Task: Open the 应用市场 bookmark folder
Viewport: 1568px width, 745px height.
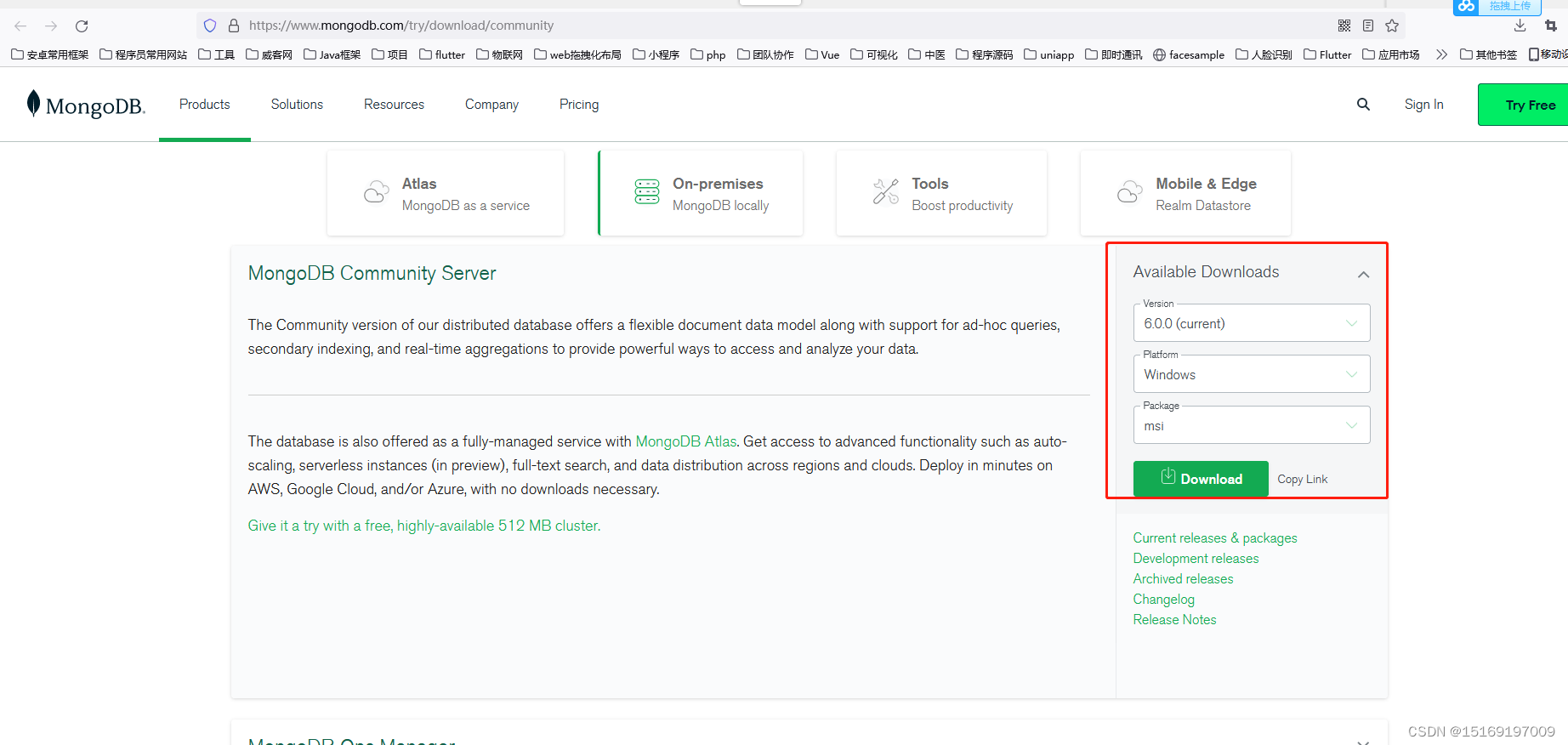Action: pyautogui.click(x=1391, y=54)
